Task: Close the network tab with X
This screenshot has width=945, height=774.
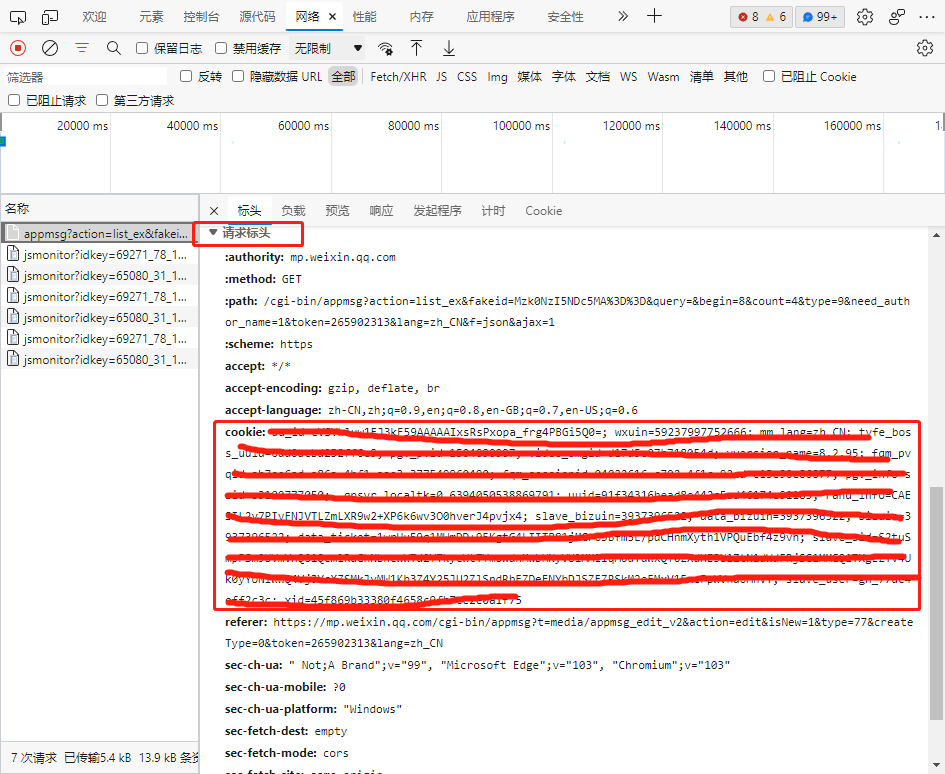Action: (x=332, y=17)
